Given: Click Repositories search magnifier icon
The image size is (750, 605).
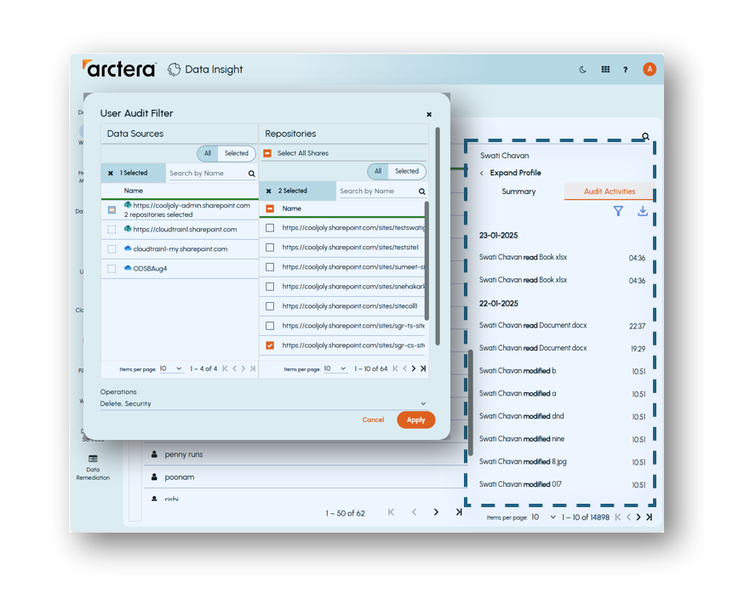Looking at the screenshot, I should [422, 191].
